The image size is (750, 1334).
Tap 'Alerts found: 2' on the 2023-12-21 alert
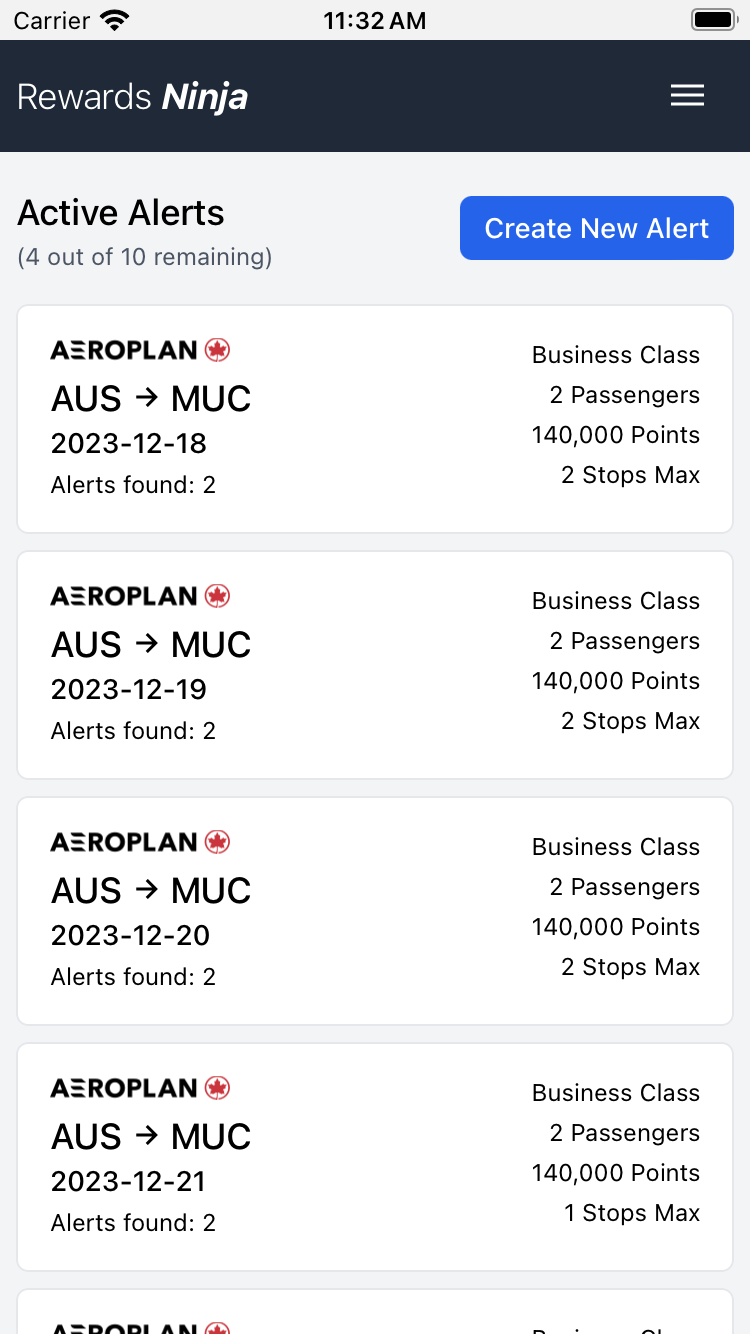click(x=133, y=1223)
